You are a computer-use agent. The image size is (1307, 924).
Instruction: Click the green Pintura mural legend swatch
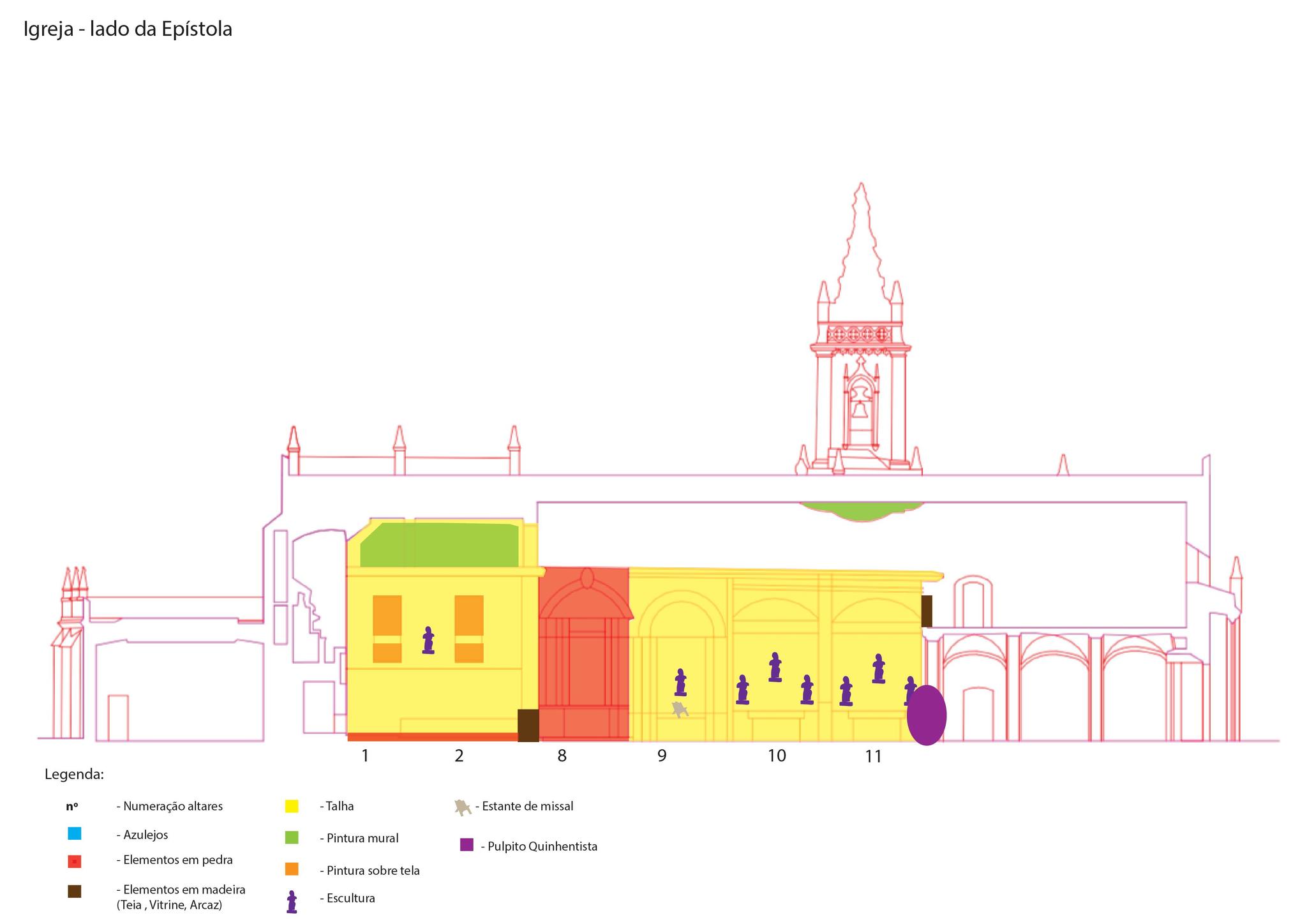click(292, 838)
